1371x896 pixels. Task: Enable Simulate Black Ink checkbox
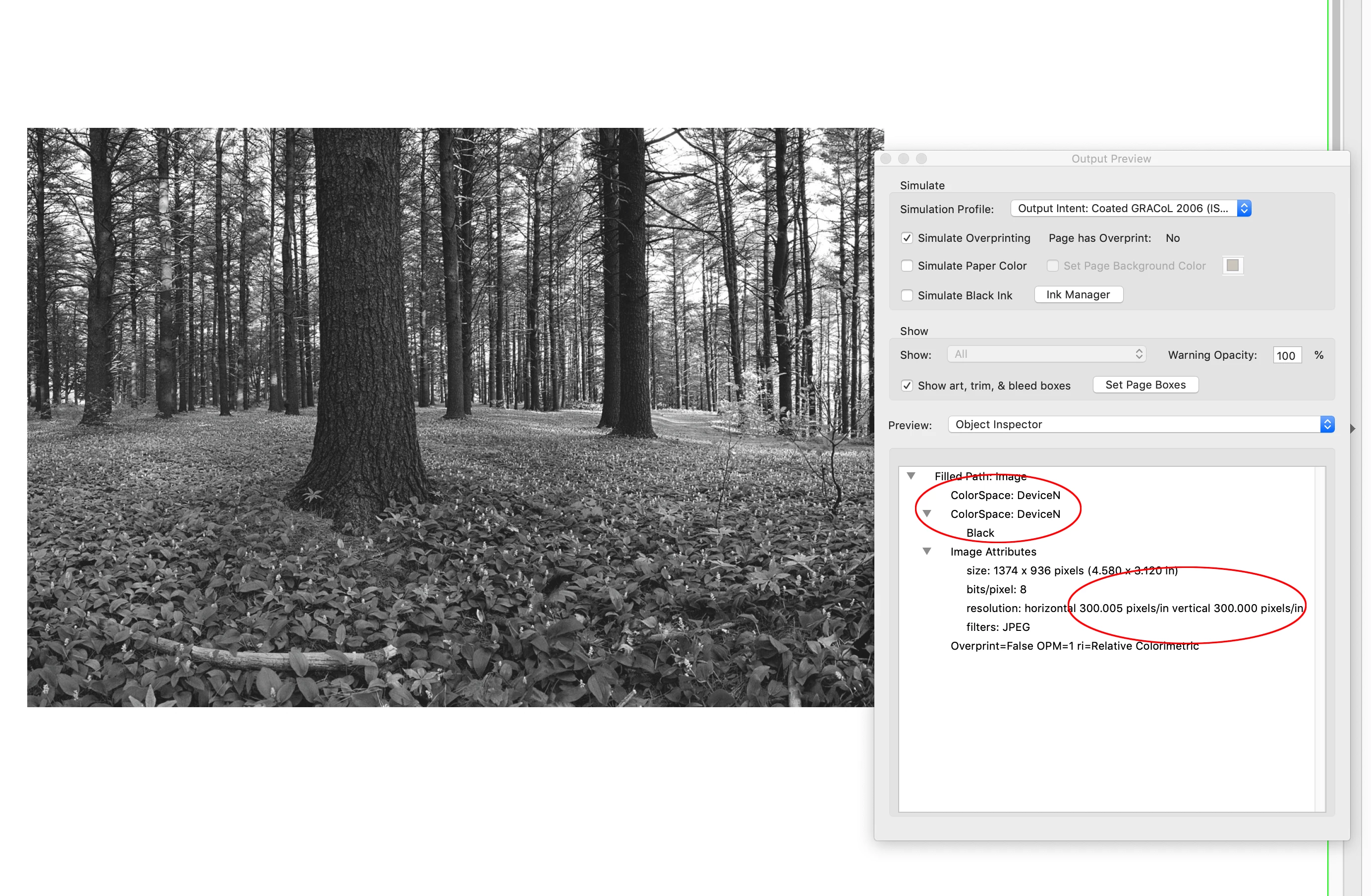tap(907, 295)
